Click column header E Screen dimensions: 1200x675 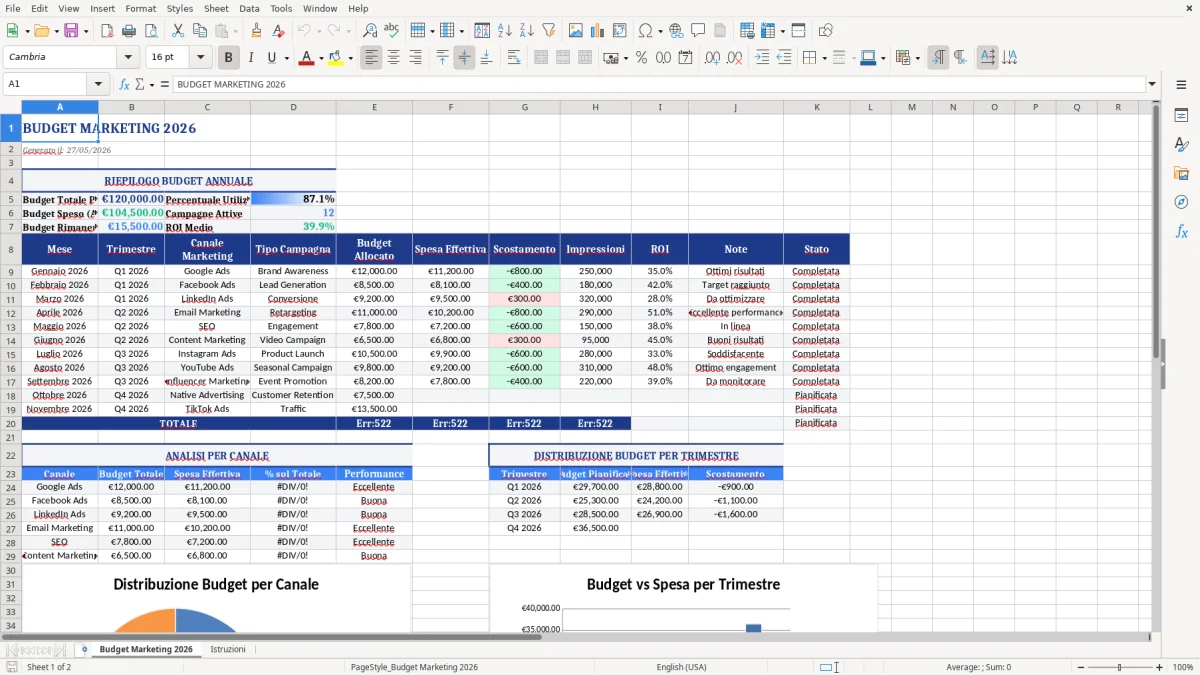tap(374, 107)
